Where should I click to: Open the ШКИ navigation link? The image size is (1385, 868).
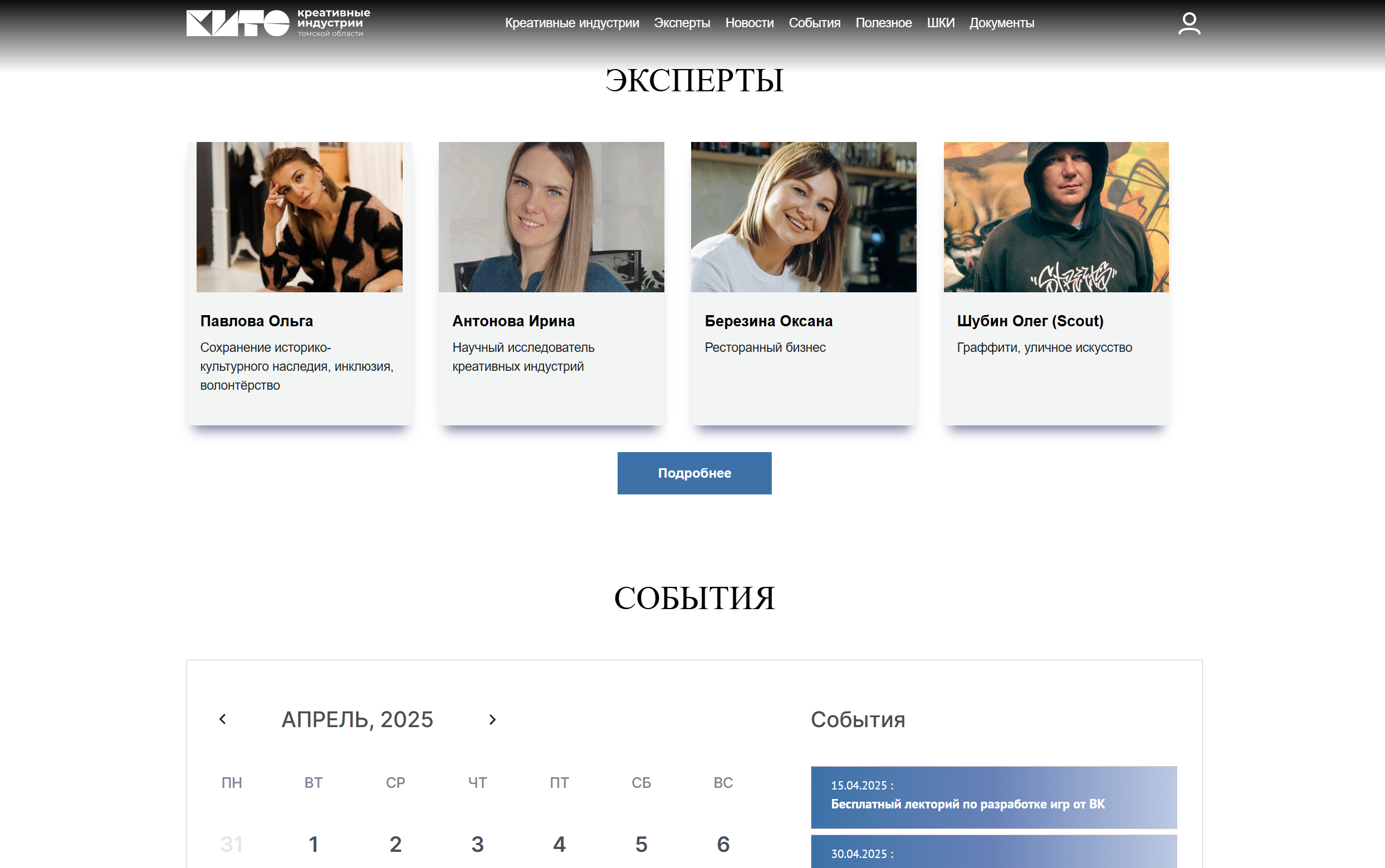941,23
